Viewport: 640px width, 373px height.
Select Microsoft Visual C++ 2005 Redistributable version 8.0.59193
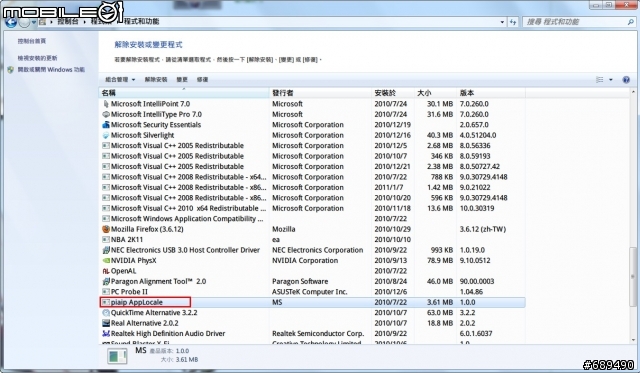coord(312,156)
